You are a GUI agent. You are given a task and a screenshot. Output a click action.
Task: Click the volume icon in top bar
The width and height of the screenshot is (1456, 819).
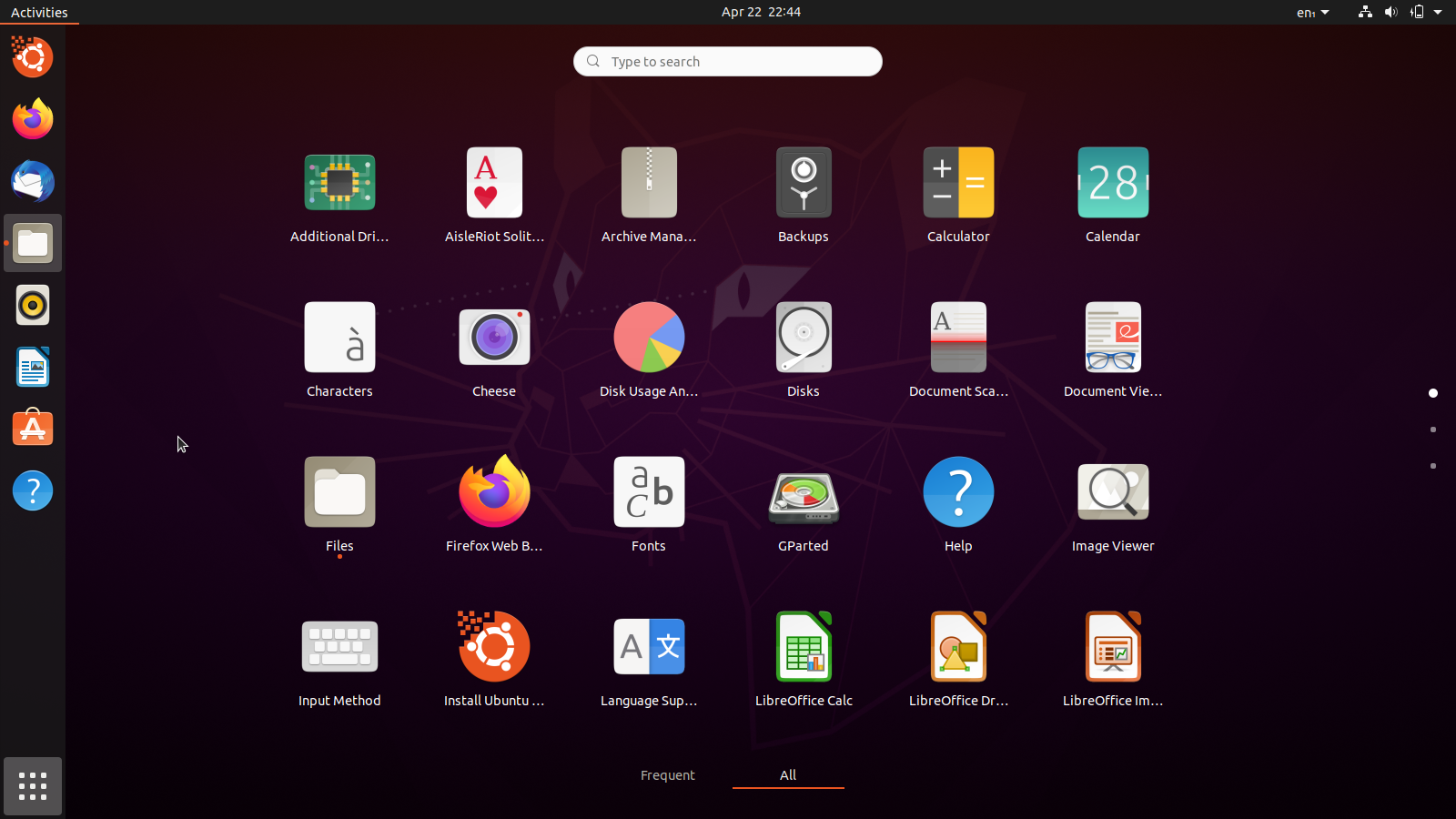pyautogui.click(x=1390, y=12)
